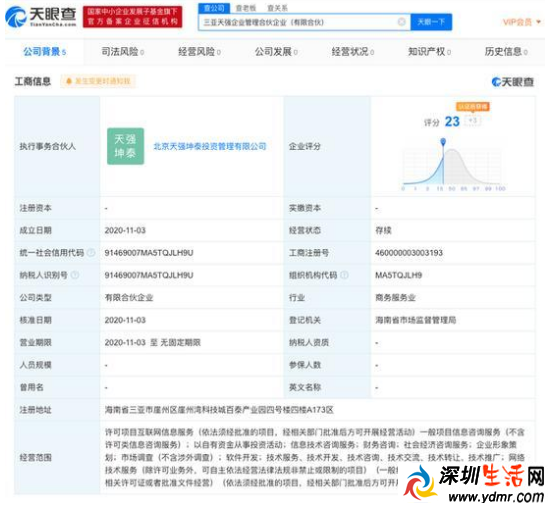553x508 pixels.
Task: Open the 知识产权 tab
Action: pyautogui.click(x=429, y=52)
